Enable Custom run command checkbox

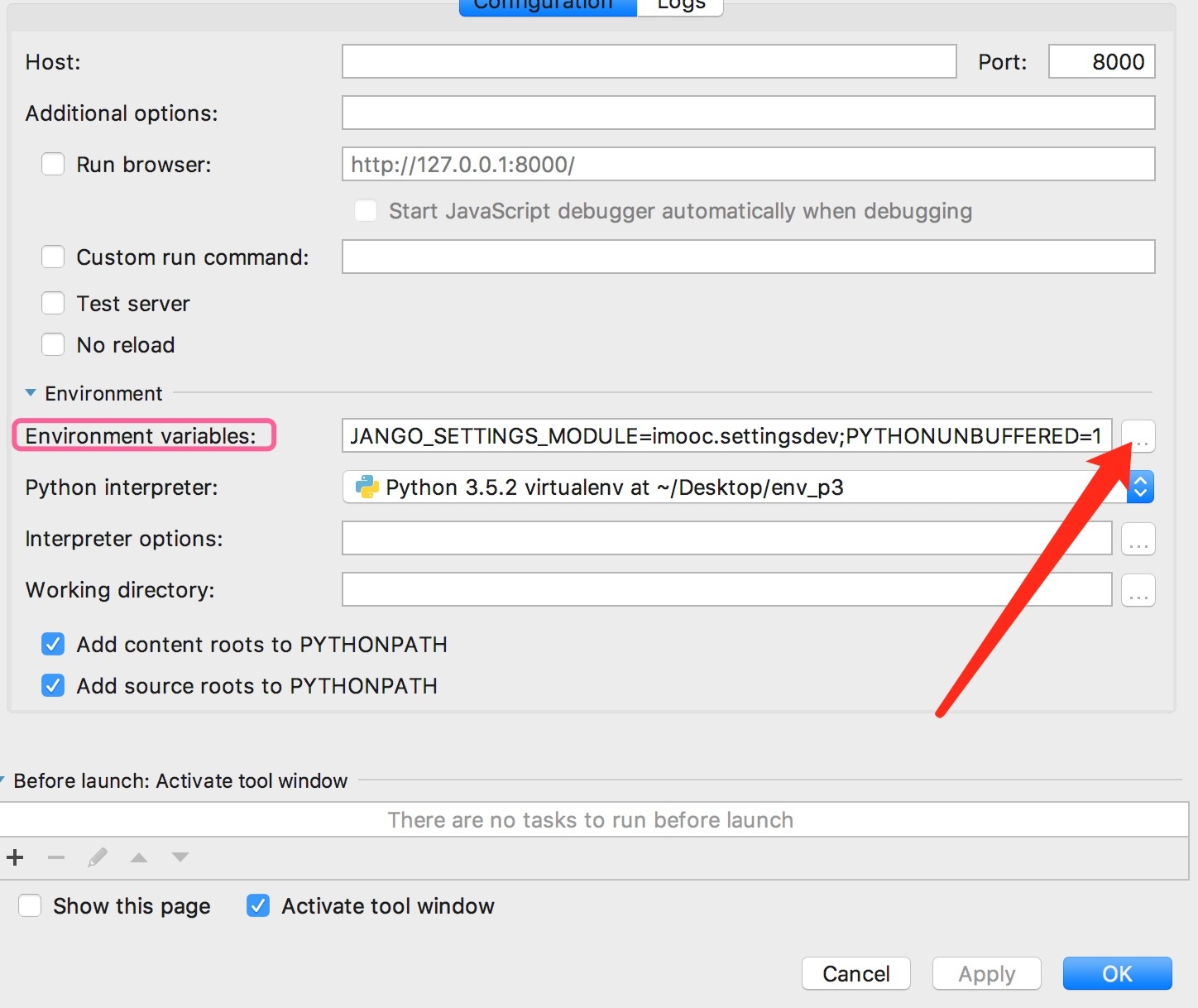click(x=53, y=257)
